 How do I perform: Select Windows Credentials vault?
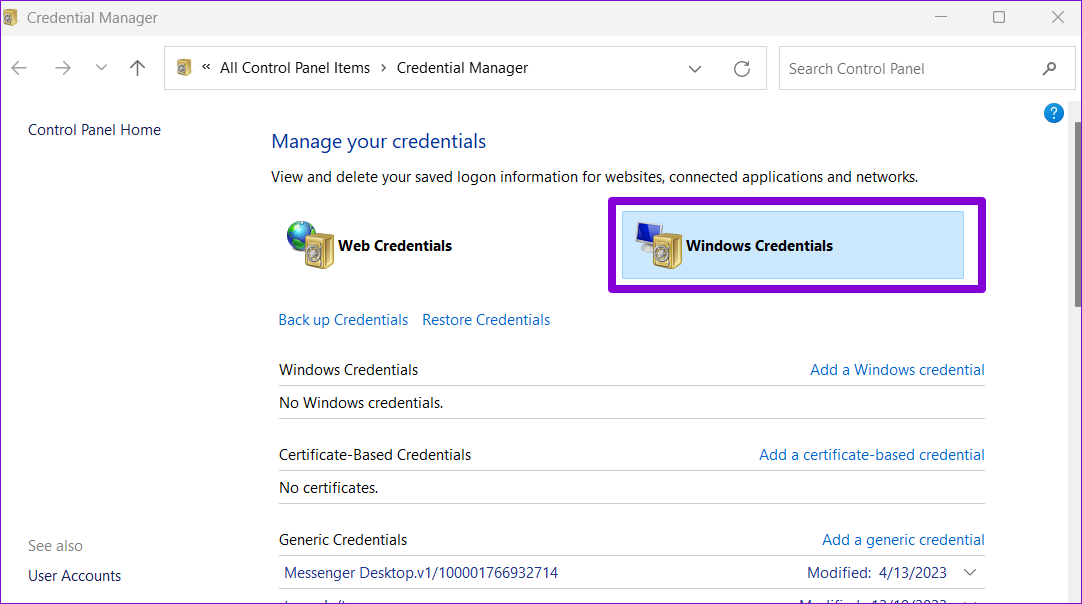(x=793, y=245)
